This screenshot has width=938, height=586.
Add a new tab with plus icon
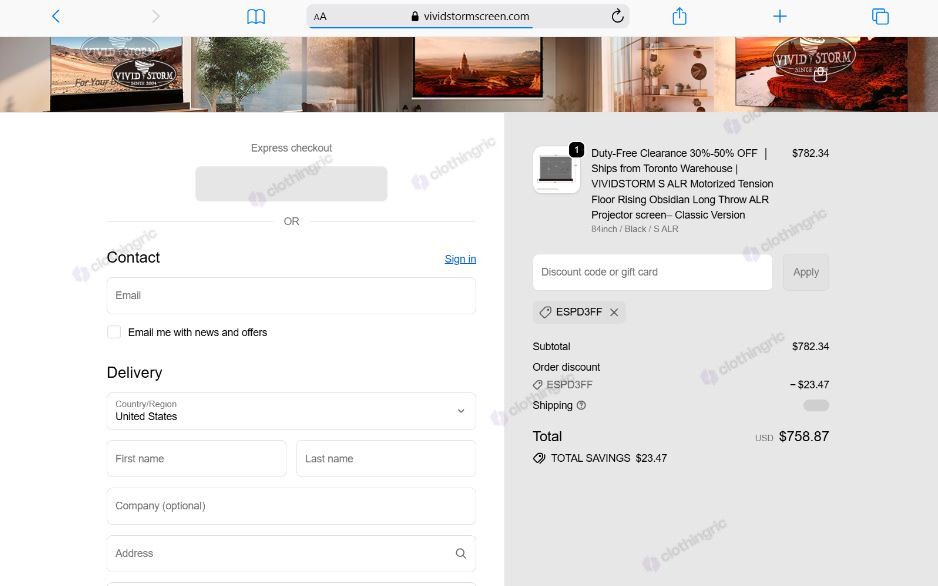click(779, 16)
